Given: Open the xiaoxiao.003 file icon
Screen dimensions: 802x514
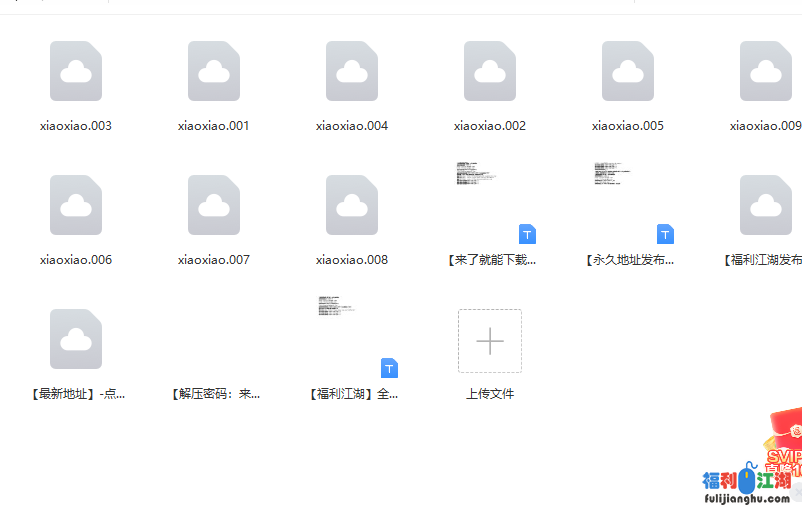Looking at the screenshot, I should tap(76, 71).
